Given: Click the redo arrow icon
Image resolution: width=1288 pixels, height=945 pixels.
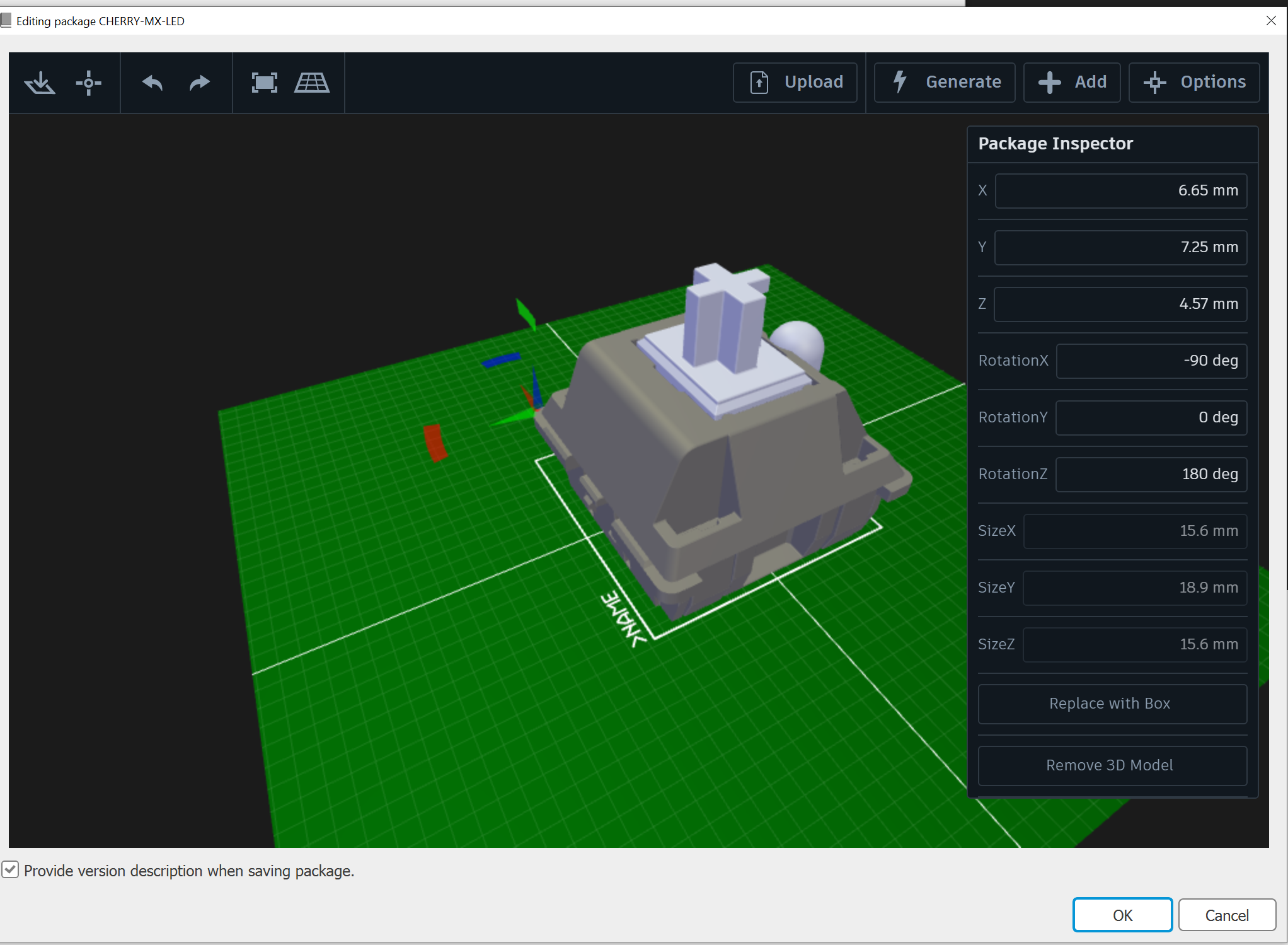Looking at the screenshot, I should pyautogui.click(x=199, y=83).
